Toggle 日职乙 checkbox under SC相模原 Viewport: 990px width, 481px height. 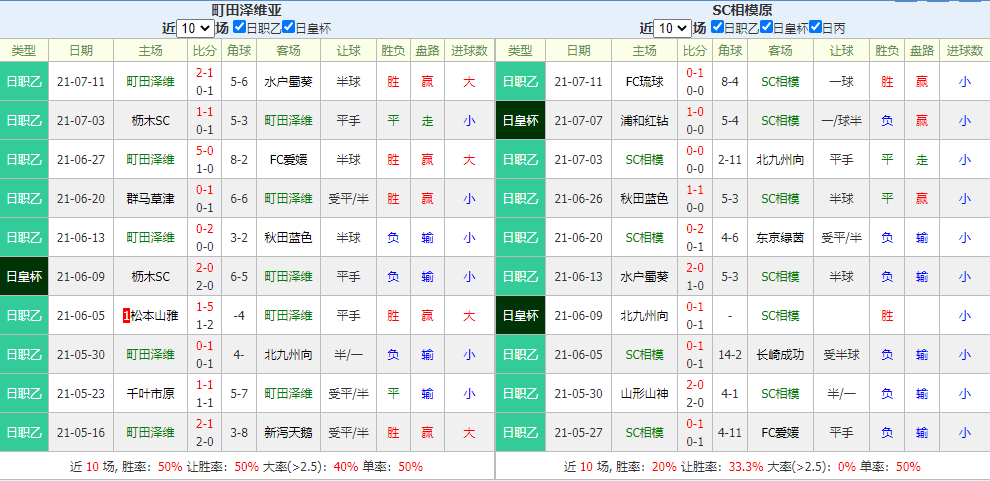[x=716, y=28]
